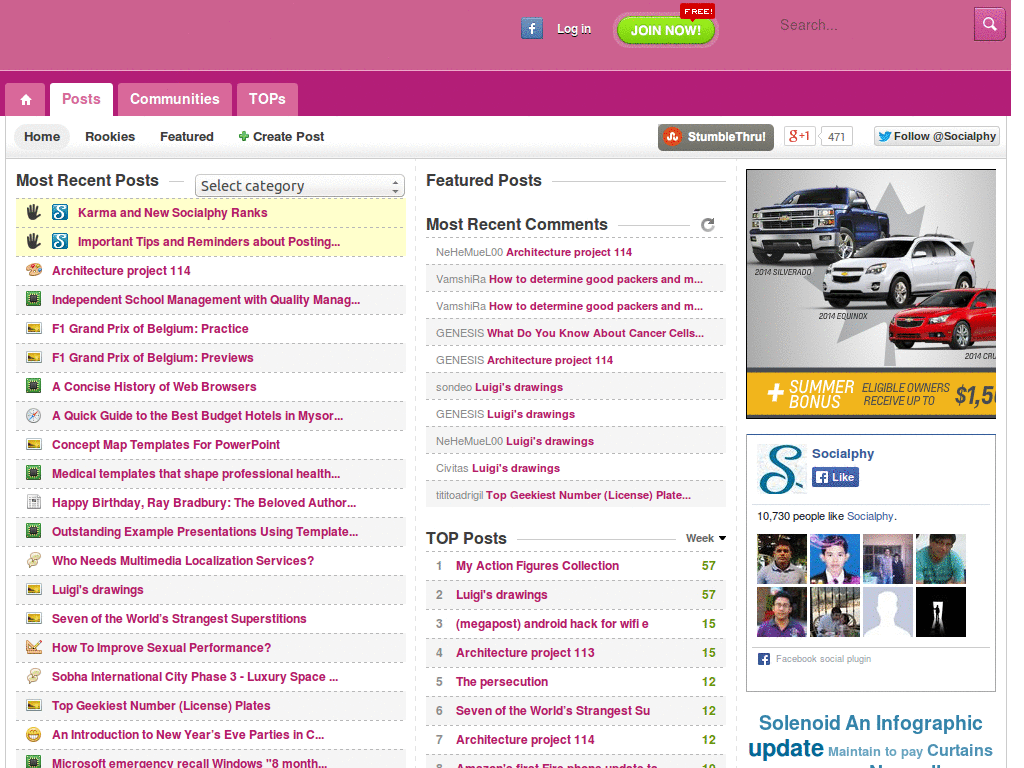Select the Home sub-navigation item

[x=42, y=136]
